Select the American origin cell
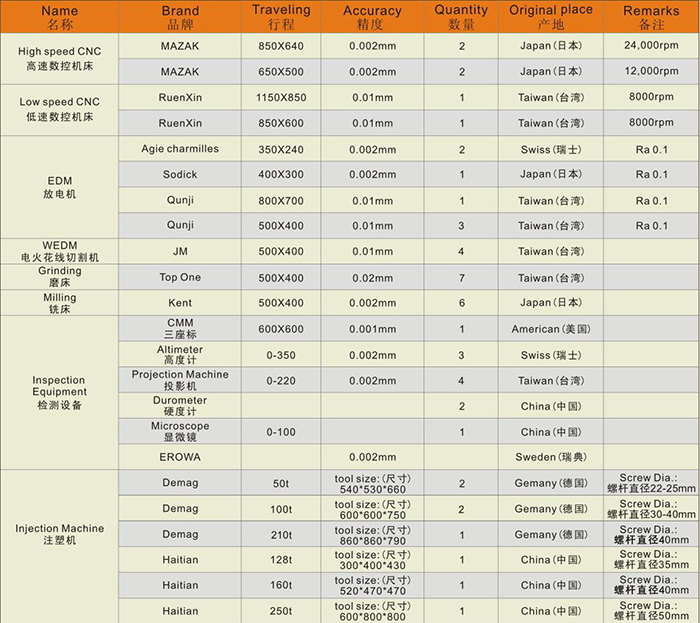Viewport: 700px width, 623px height. point(550,329)
